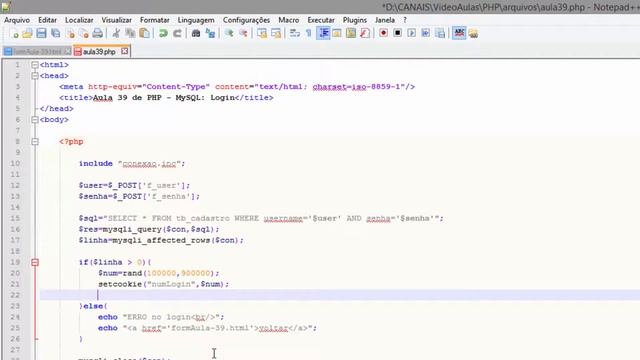
Task: Click the Save All icon
Action: 56,33
